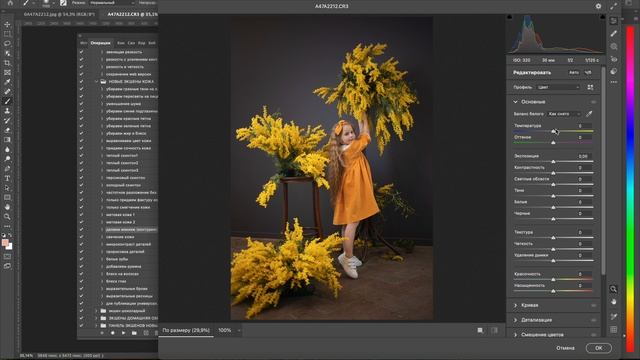This screenshot has width=640, height=360.
Task: Click the foreground color swatch
Action: pos(5,243)
